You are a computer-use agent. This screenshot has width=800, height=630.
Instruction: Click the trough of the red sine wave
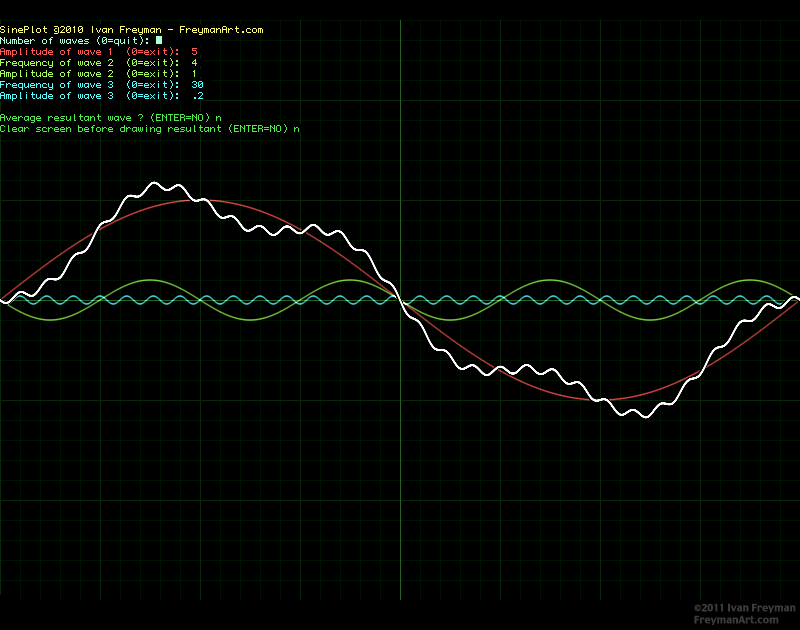(x=600, y=400)
